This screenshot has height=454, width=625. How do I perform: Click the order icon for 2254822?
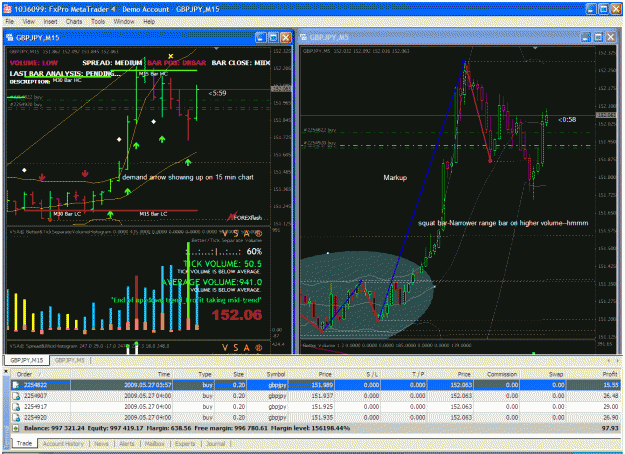coord(16,385)
